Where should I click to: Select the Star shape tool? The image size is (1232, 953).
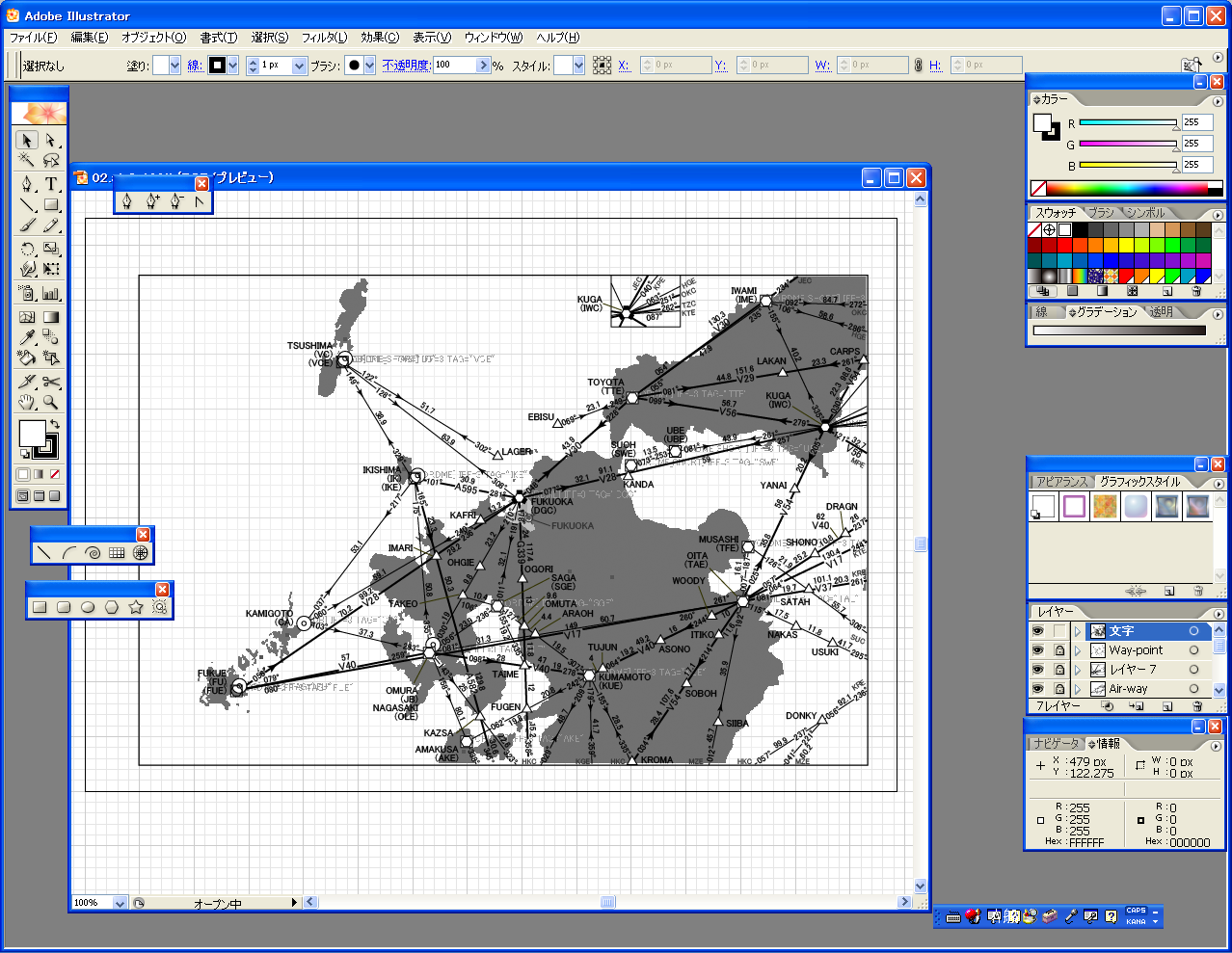coord(136,607)
